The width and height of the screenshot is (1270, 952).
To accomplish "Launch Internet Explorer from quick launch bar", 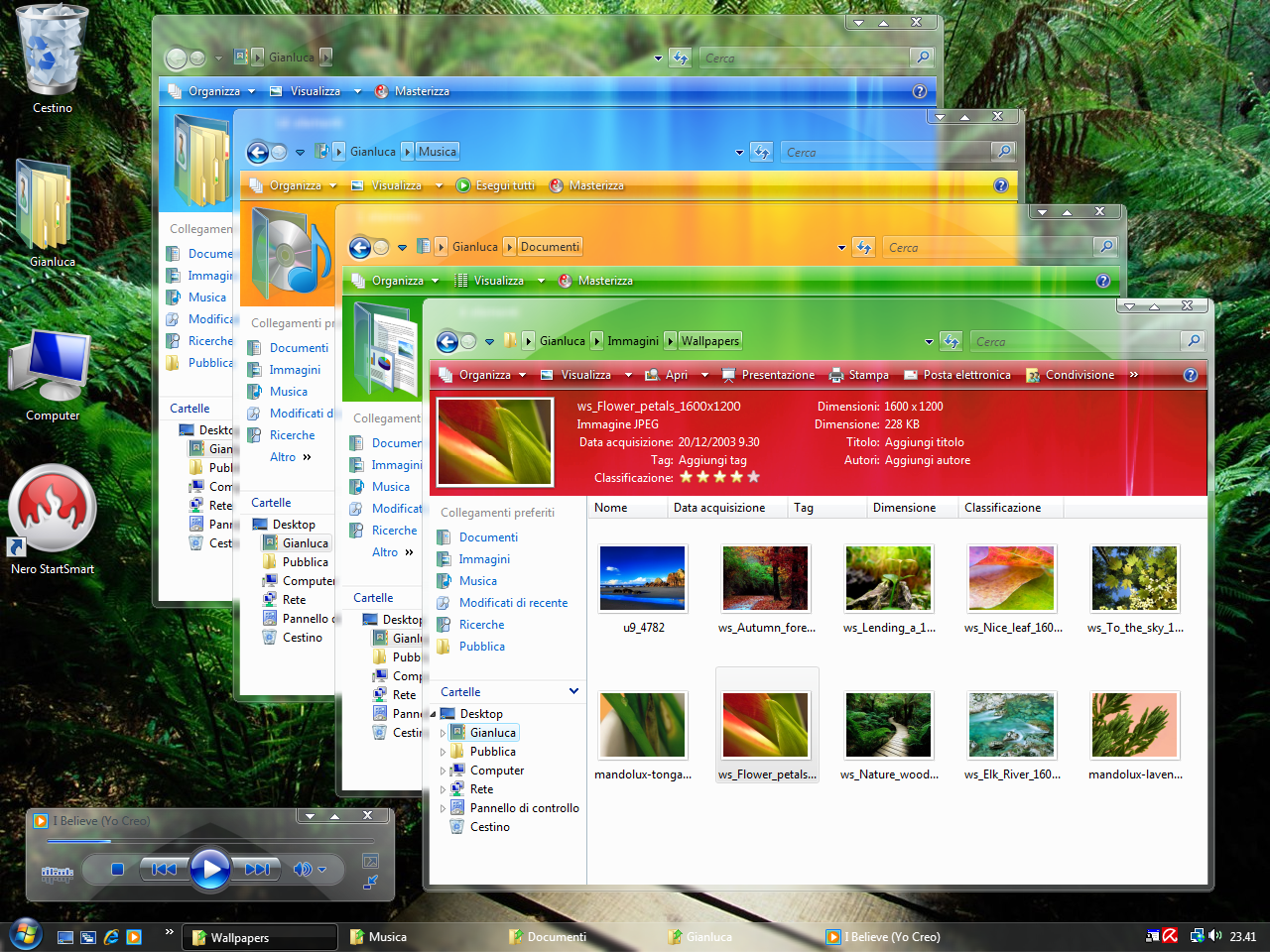I will (x=111, y=935).
